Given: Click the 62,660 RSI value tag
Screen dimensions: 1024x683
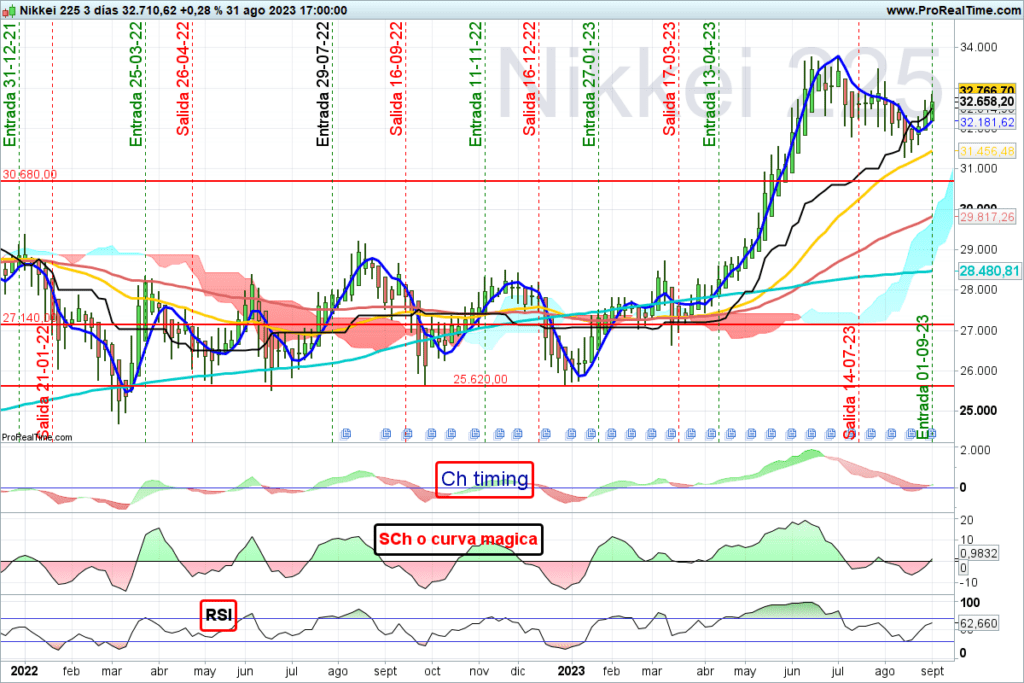Looking at the screenshot, I should tap(978, 624).
